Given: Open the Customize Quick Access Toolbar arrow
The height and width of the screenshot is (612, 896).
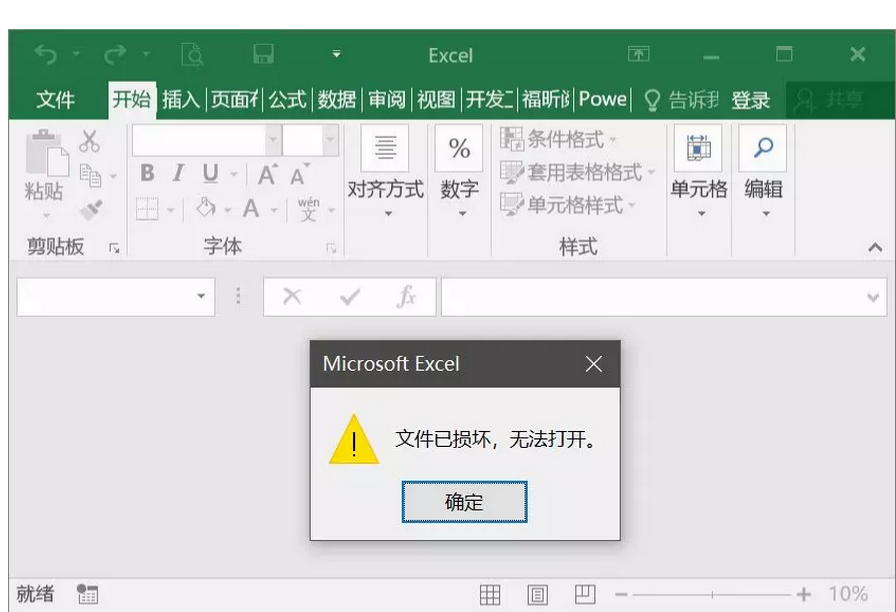Looking at the screenshot, I should [337, 54].
